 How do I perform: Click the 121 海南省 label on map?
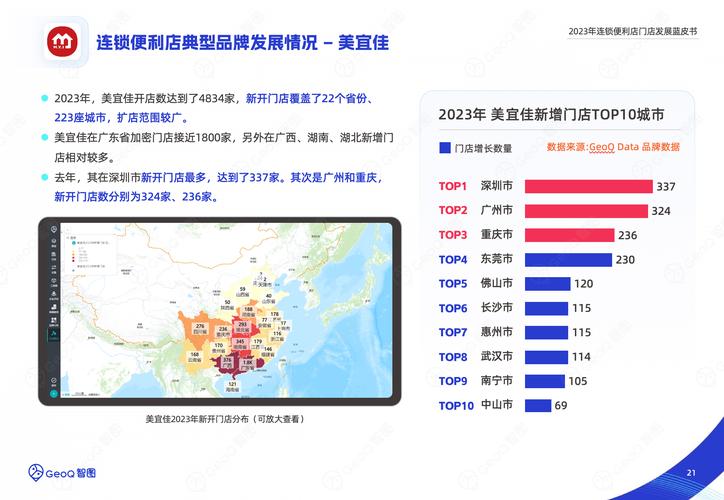pos(232,387)
